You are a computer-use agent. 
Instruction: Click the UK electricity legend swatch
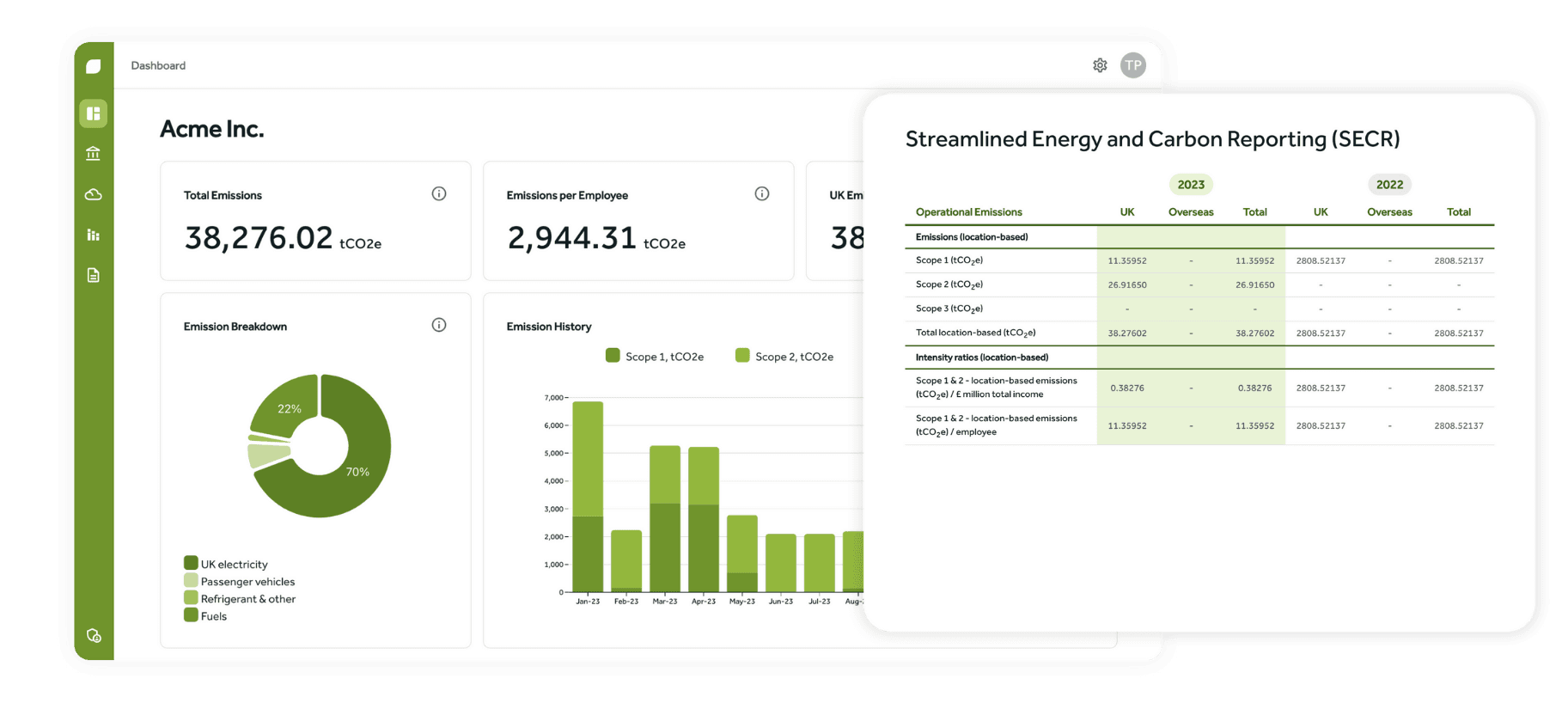point(191,563)
